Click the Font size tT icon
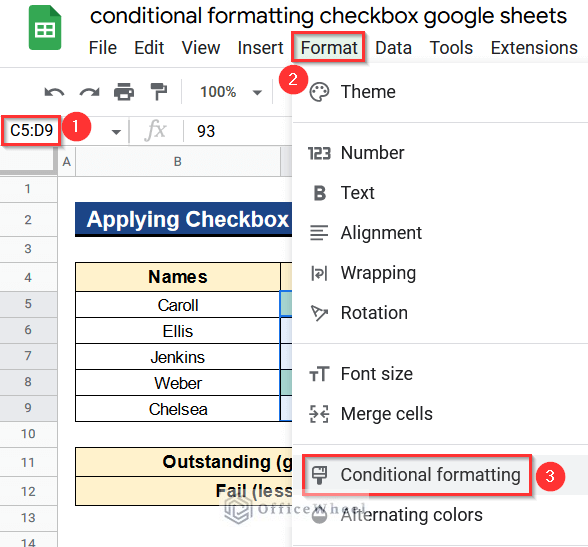 (319, 374)
